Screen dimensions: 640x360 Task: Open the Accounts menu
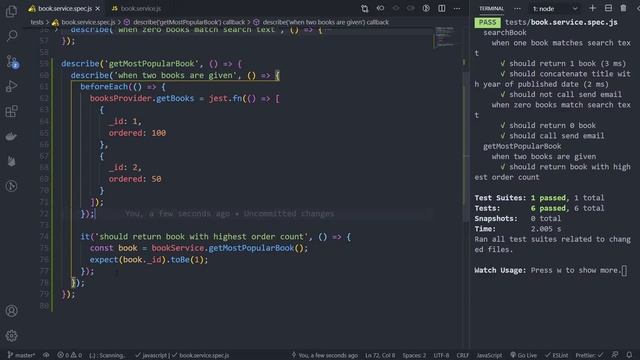pyautogui.click(x=11, y=311)
